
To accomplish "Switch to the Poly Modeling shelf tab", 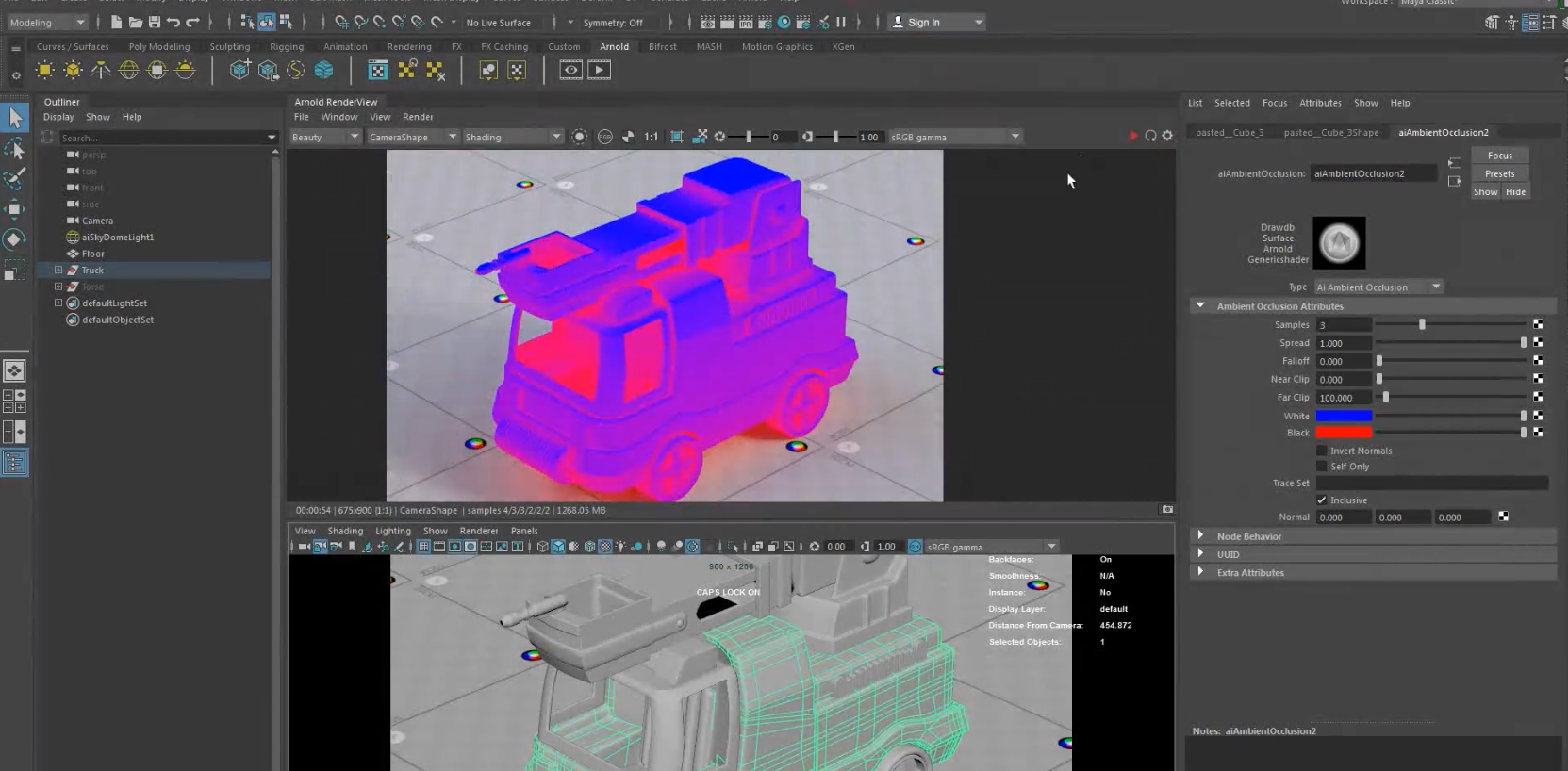I will tap(159, 46).
